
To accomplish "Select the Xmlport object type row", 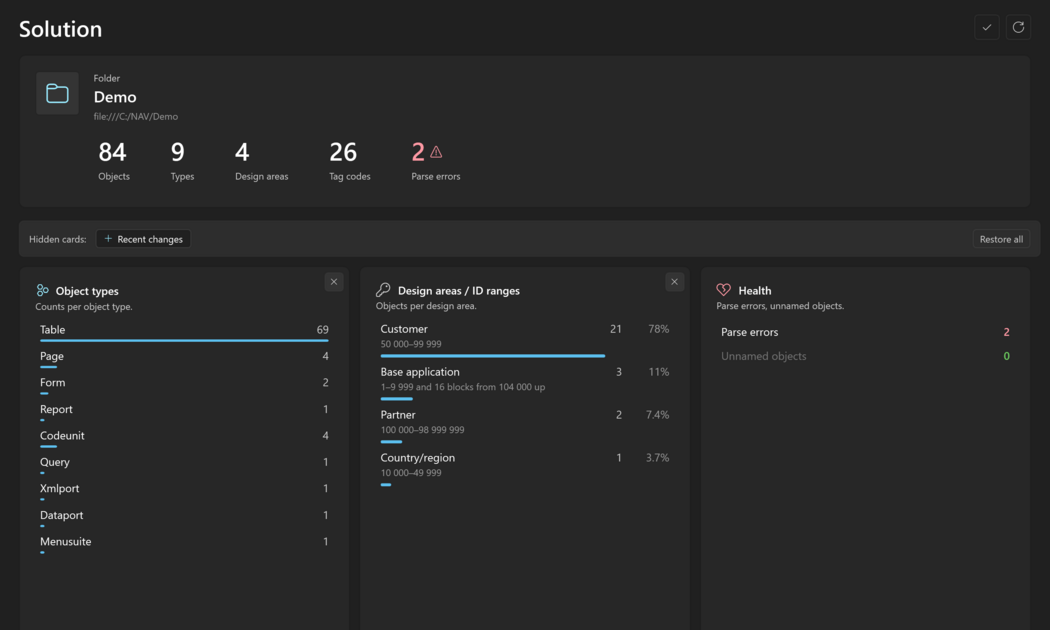I will (x=184, y=491).
